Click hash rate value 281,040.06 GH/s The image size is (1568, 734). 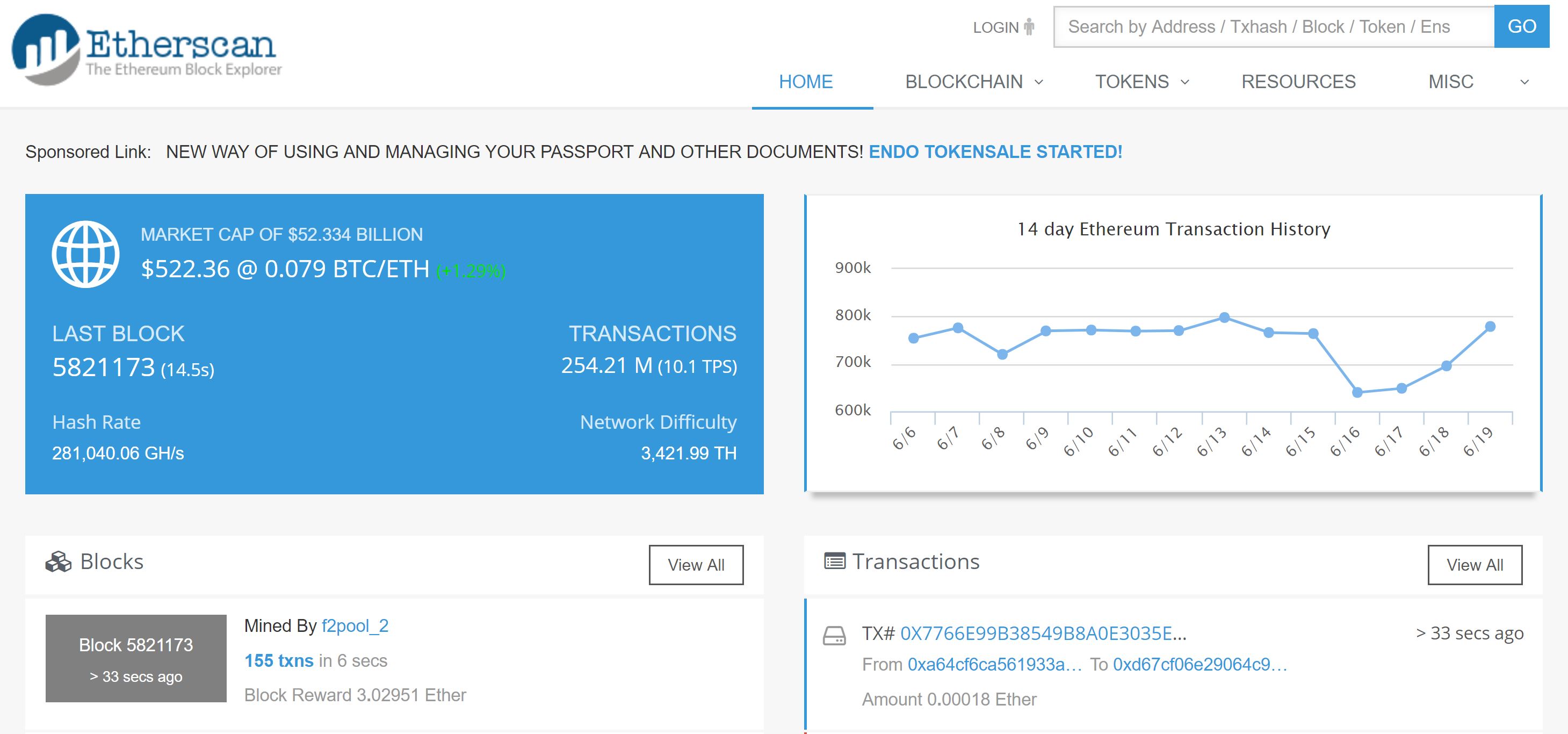(x=118, y=453)
